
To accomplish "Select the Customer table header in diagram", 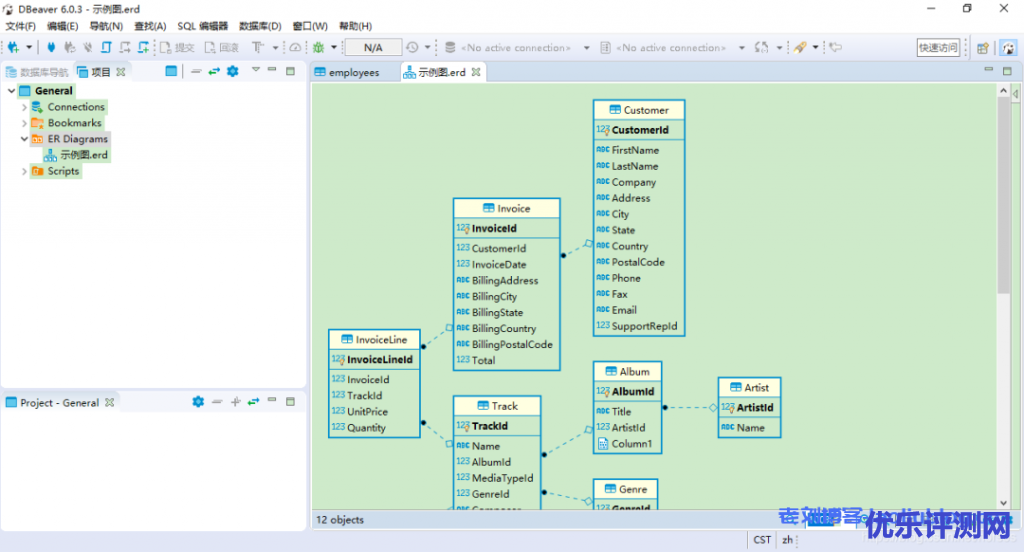I will (x=639, y=110).
